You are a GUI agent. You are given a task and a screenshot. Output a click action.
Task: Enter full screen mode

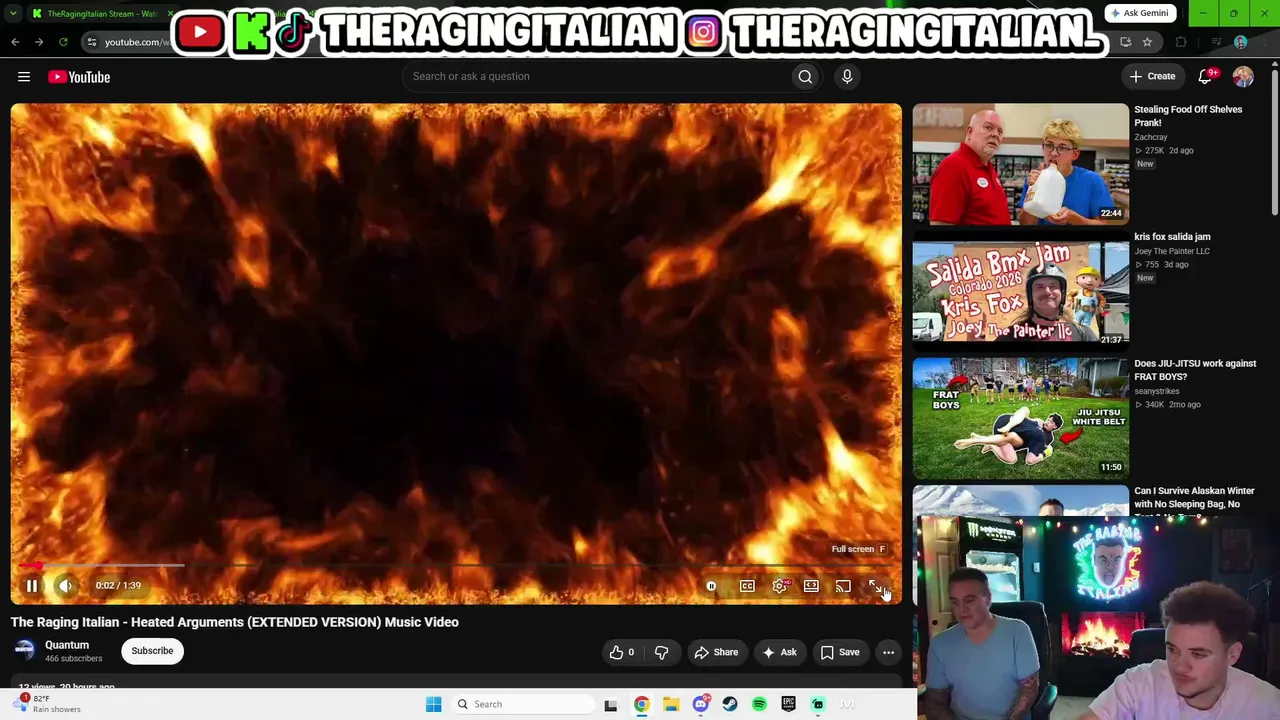[875, 586]
